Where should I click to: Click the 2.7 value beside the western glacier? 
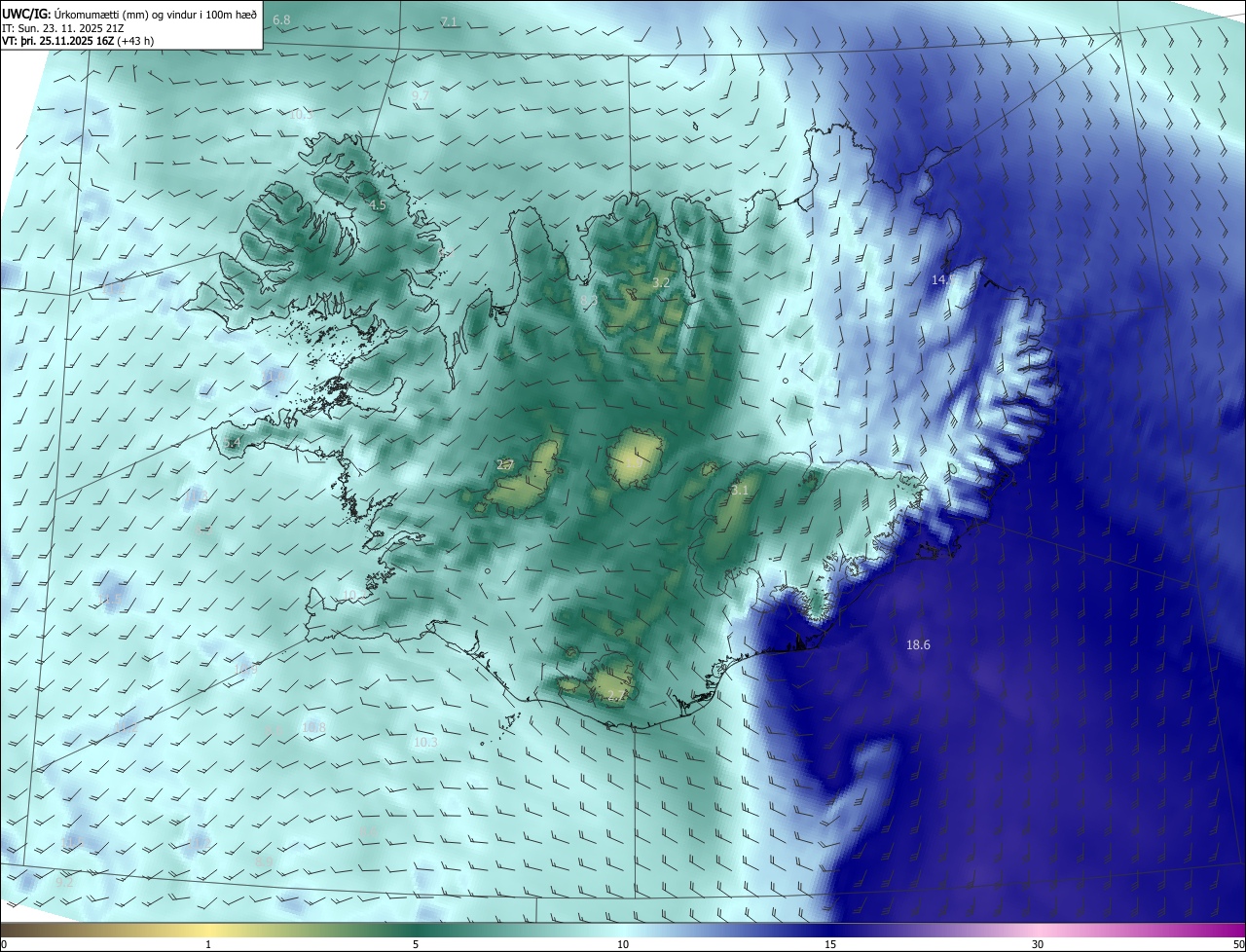(x=505, y=465)
